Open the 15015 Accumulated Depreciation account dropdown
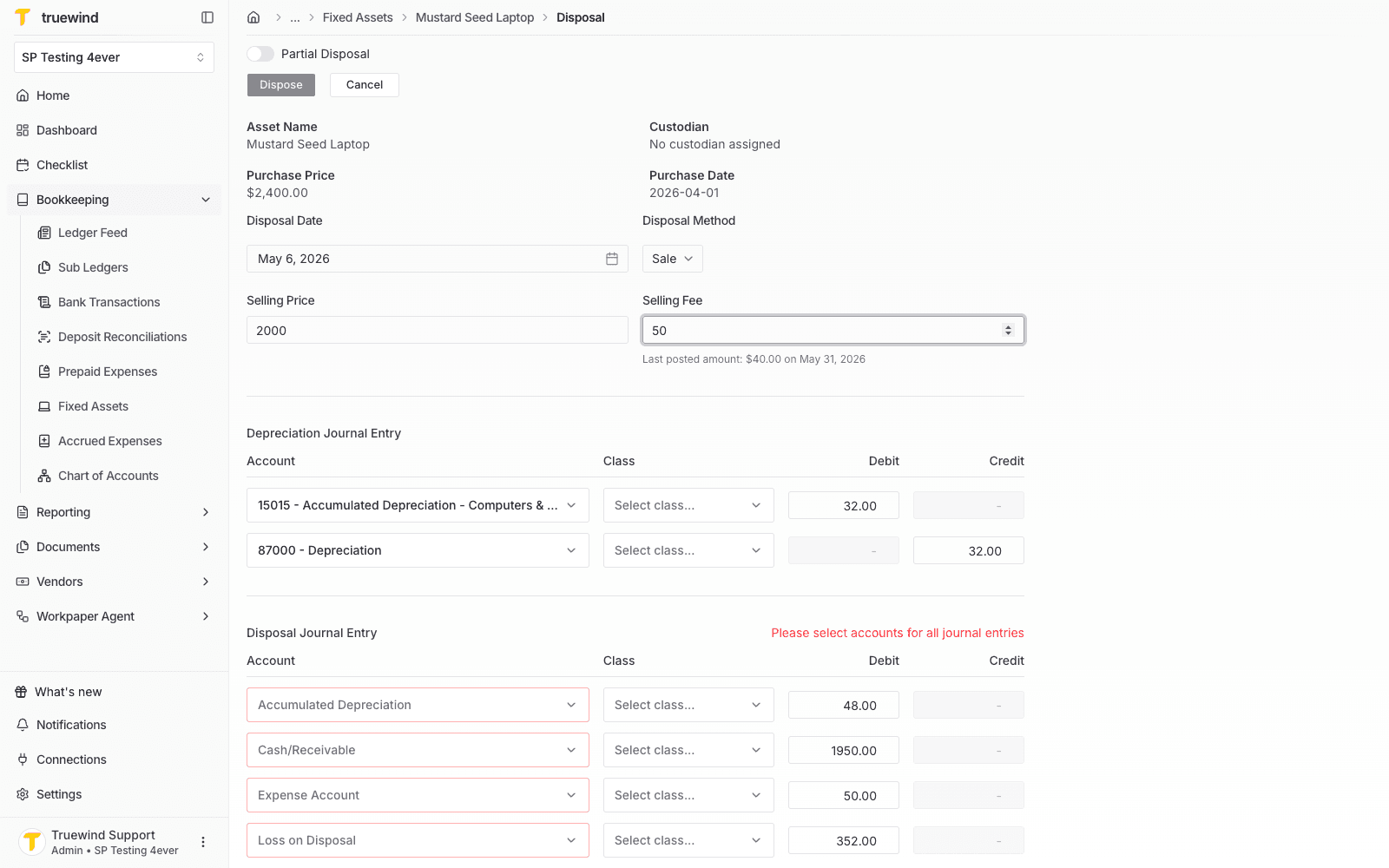 (418, 505)
